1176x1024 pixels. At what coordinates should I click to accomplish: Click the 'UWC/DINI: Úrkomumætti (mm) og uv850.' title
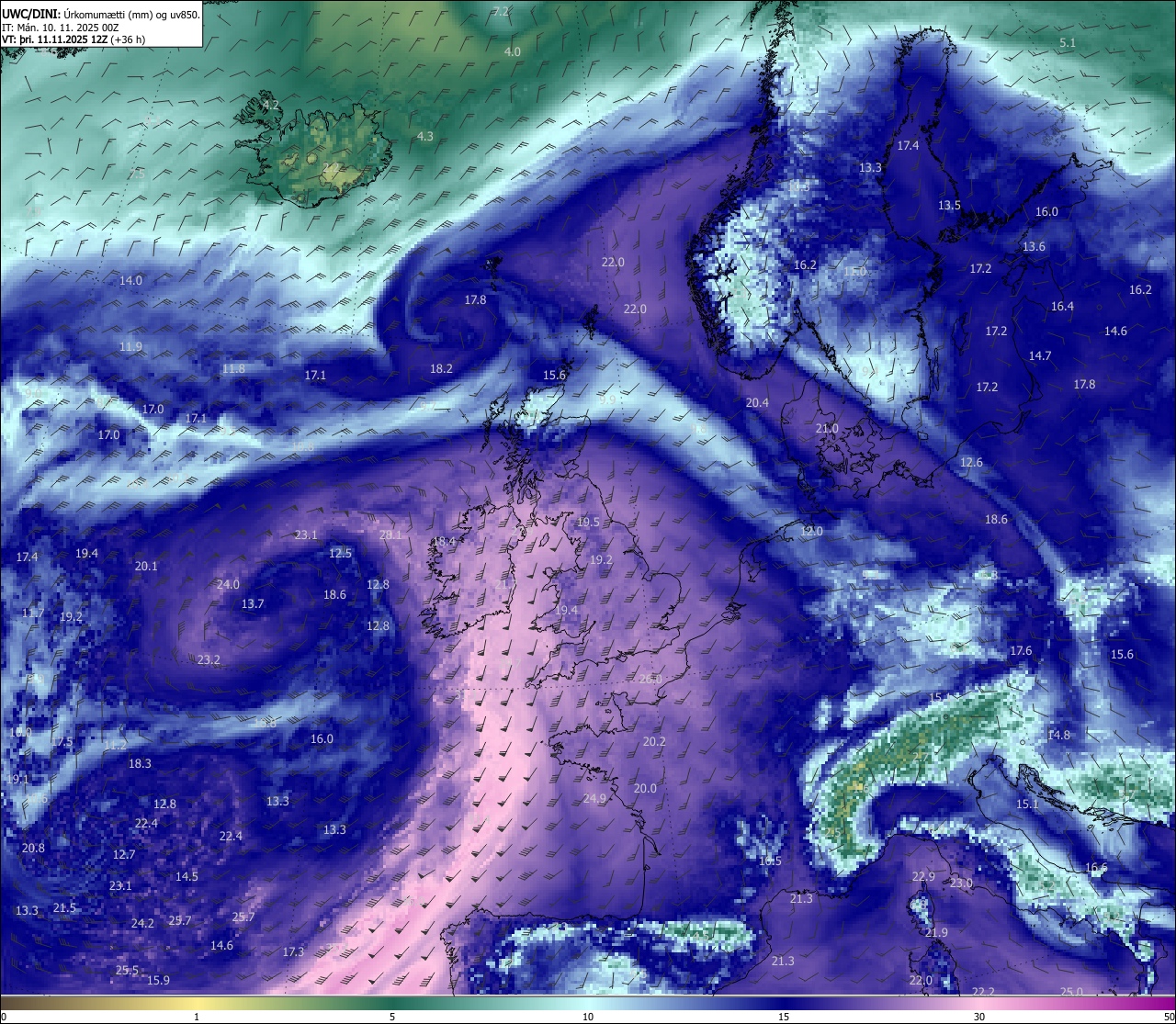click(x=101, y=14)
